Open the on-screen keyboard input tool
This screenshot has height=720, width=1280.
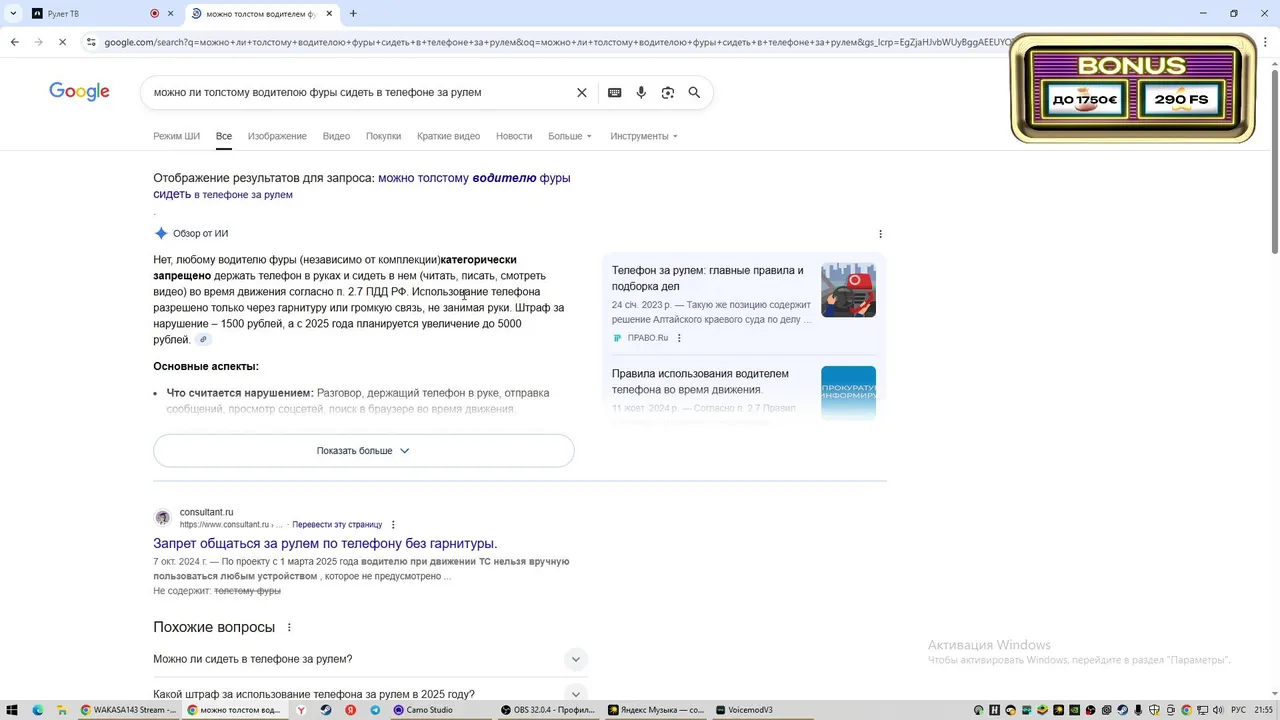point(614,92)
